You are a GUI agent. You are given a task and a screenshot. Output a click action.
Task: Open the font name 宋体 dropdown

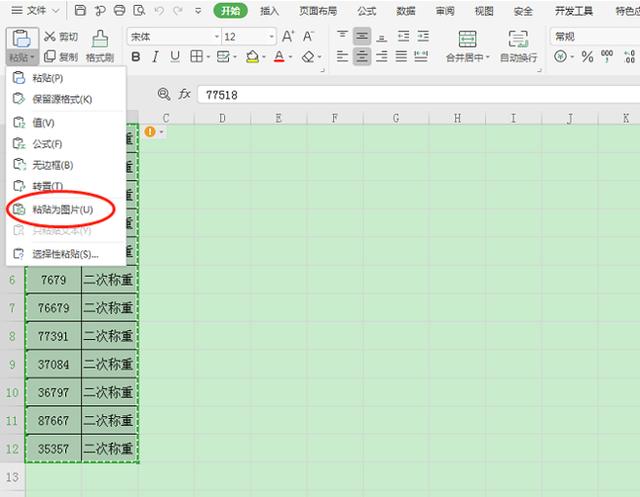[216, 37]
